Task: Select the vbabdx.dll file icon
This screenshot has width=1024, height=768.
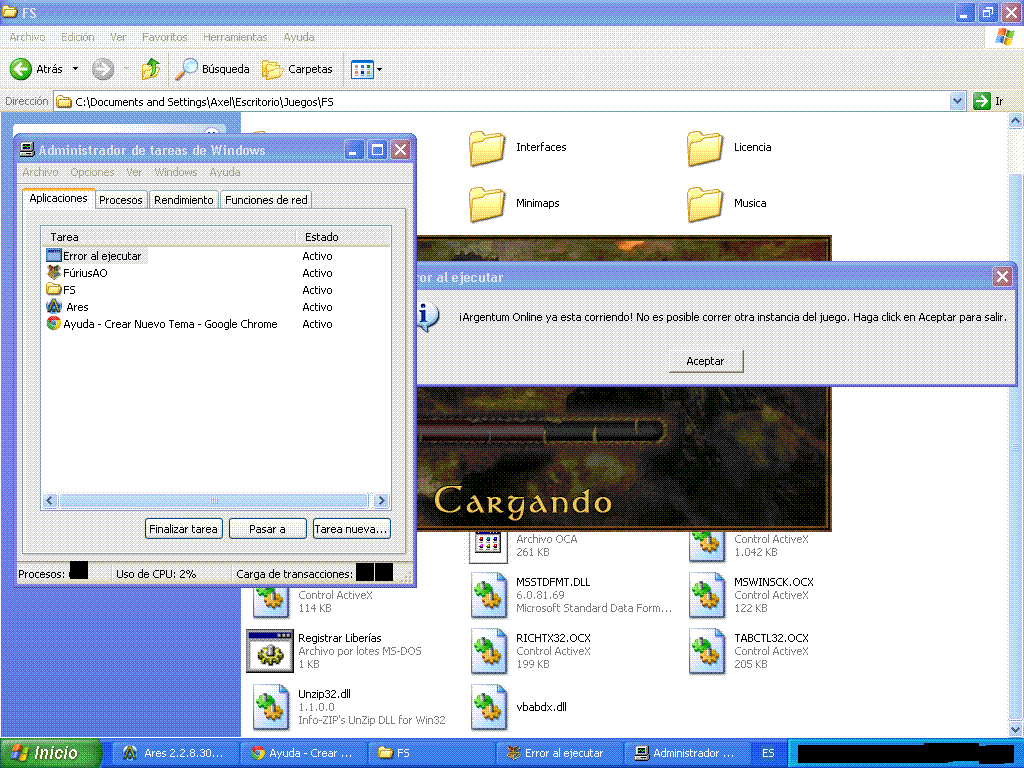Action: tap(489, 707)
